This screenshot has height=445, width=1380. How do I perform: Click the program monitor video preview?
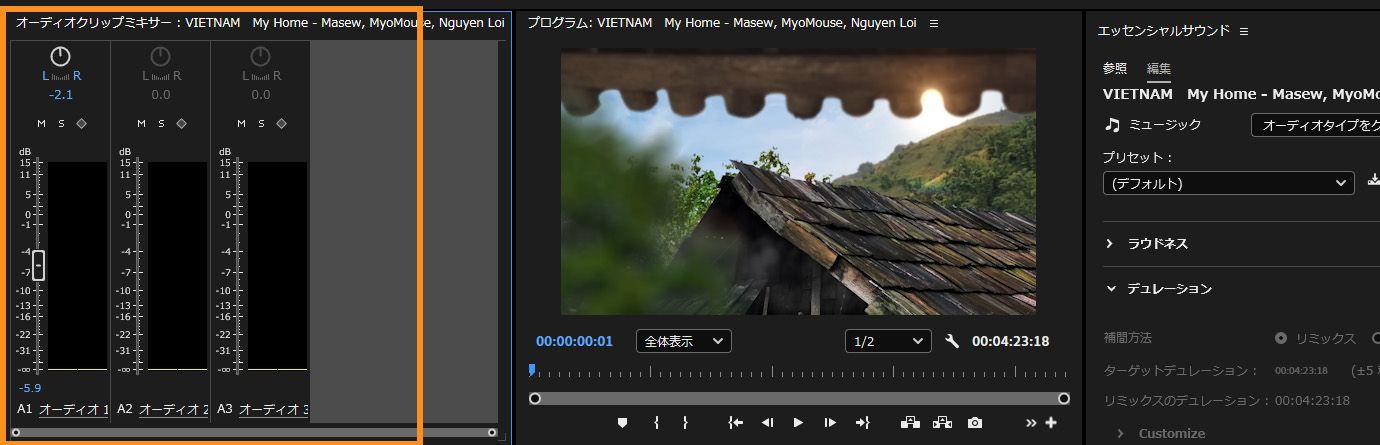click(799, 182)
